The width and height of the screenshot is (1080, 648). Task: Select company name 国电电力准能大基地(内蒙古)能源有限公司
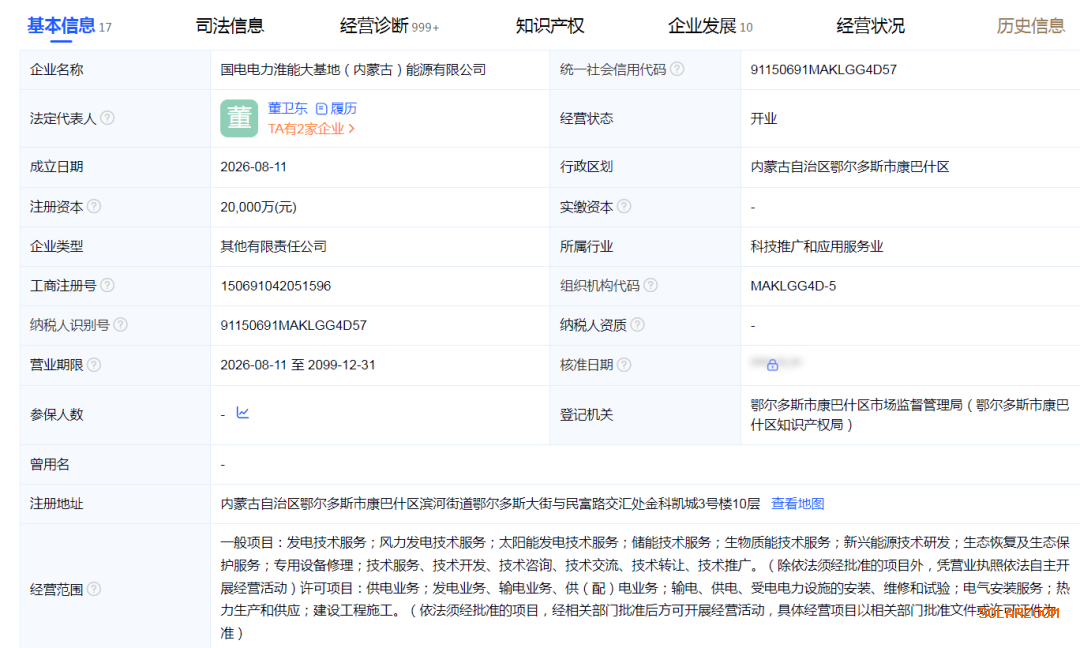pyautogui.click(x=353, y=70)
